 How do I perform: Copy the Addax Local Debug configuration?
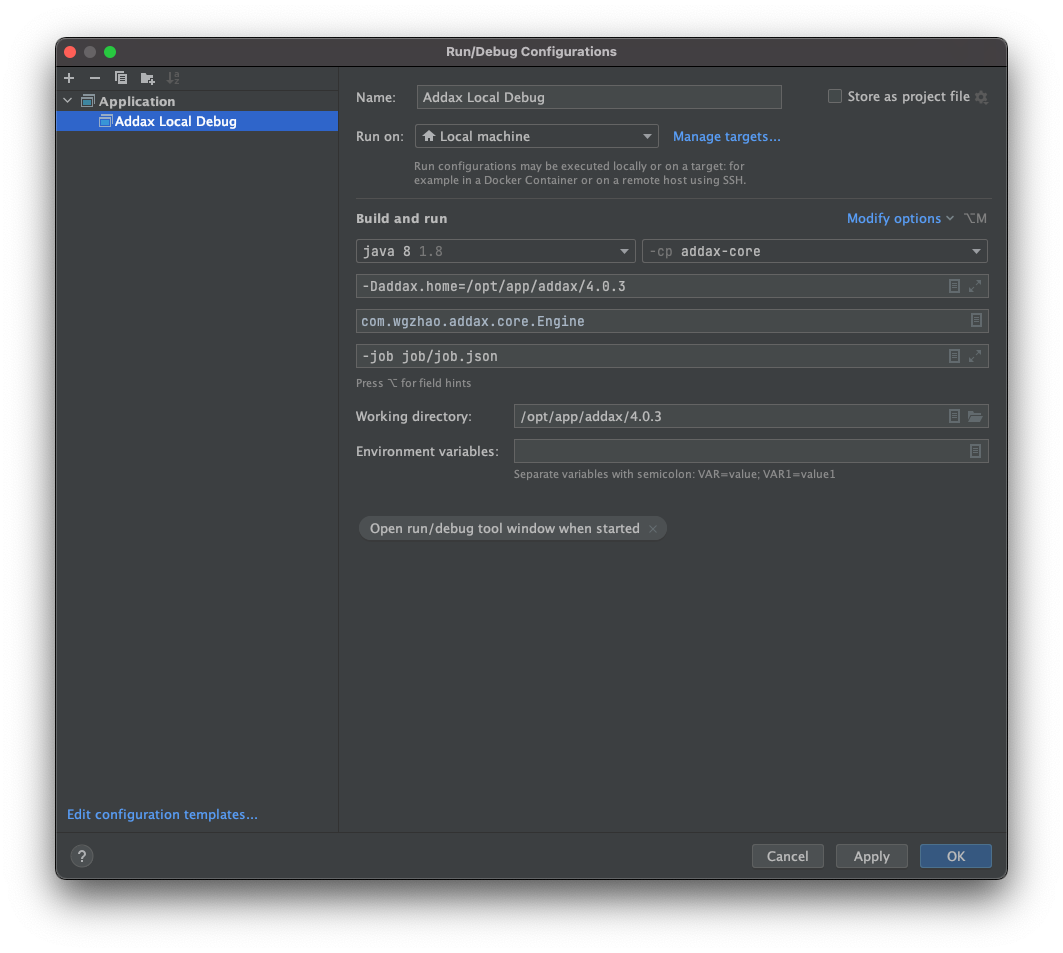point(120,78)
